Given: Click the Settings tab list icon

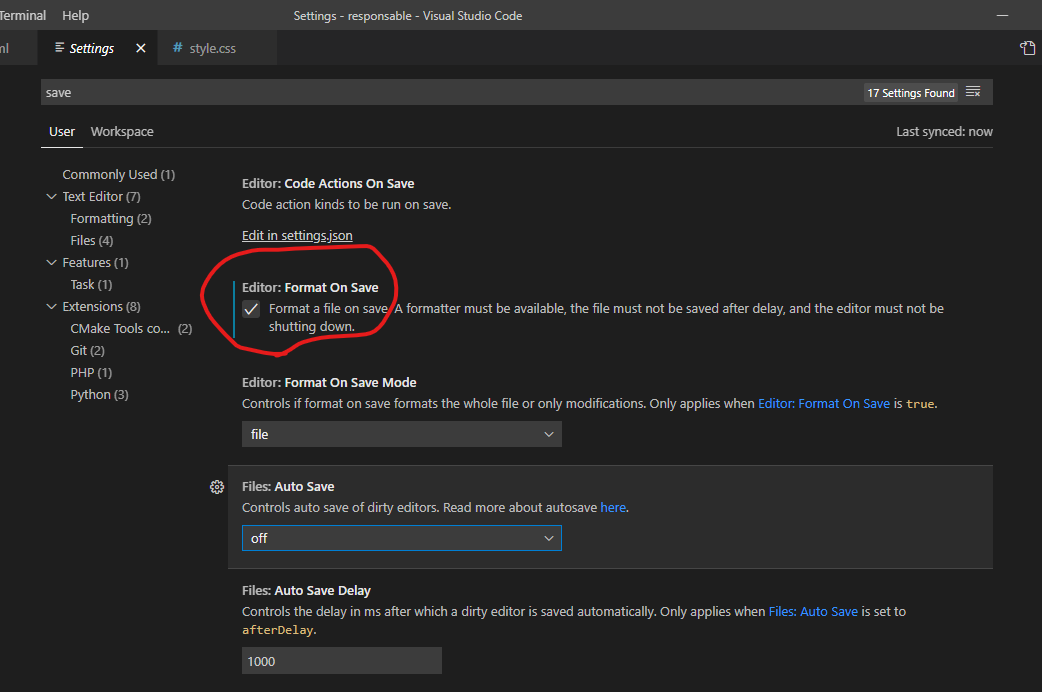Looking at the screenshot, I should pos(60,47).
